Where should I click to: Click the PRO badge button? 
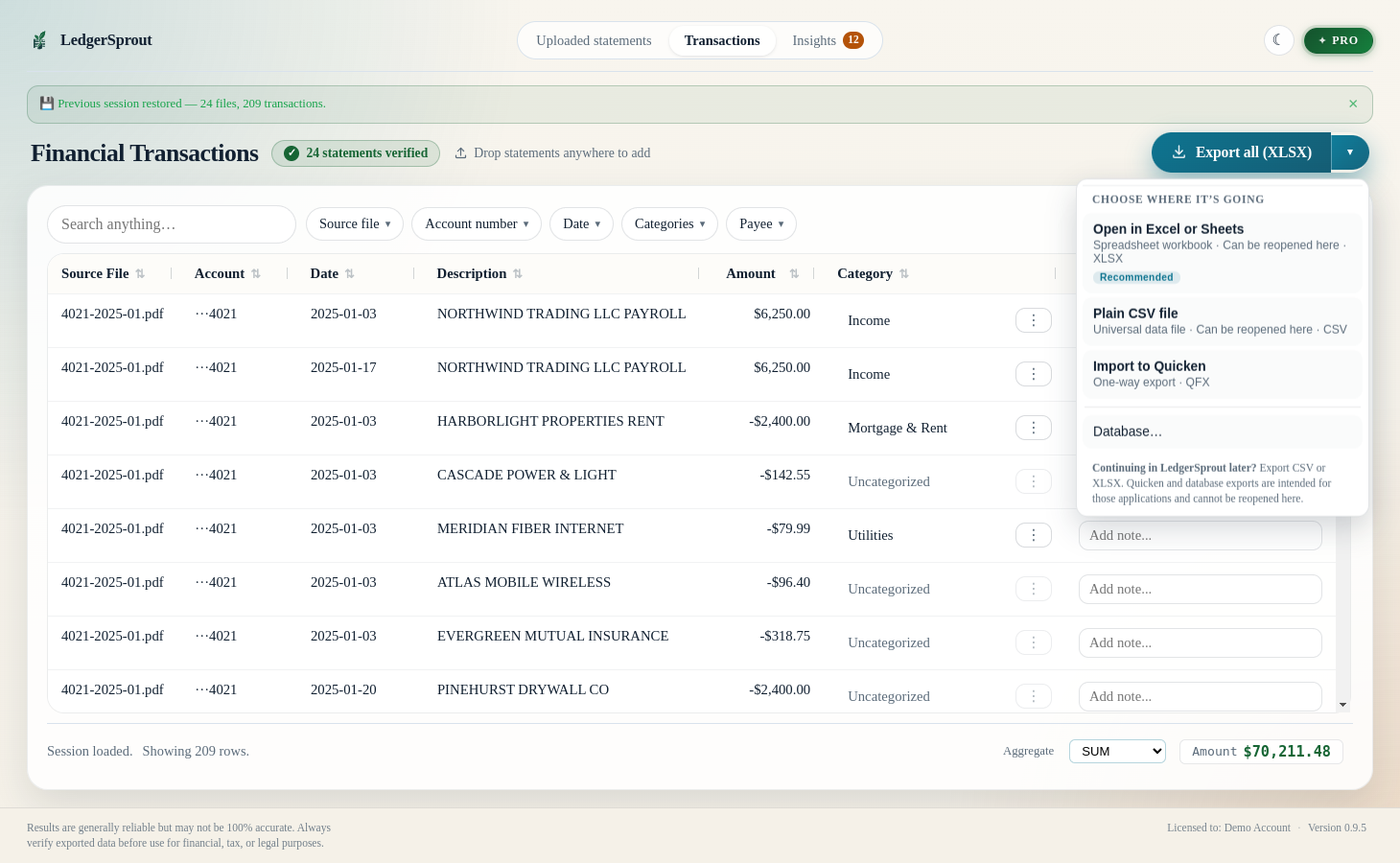(x=1338, y=40)
